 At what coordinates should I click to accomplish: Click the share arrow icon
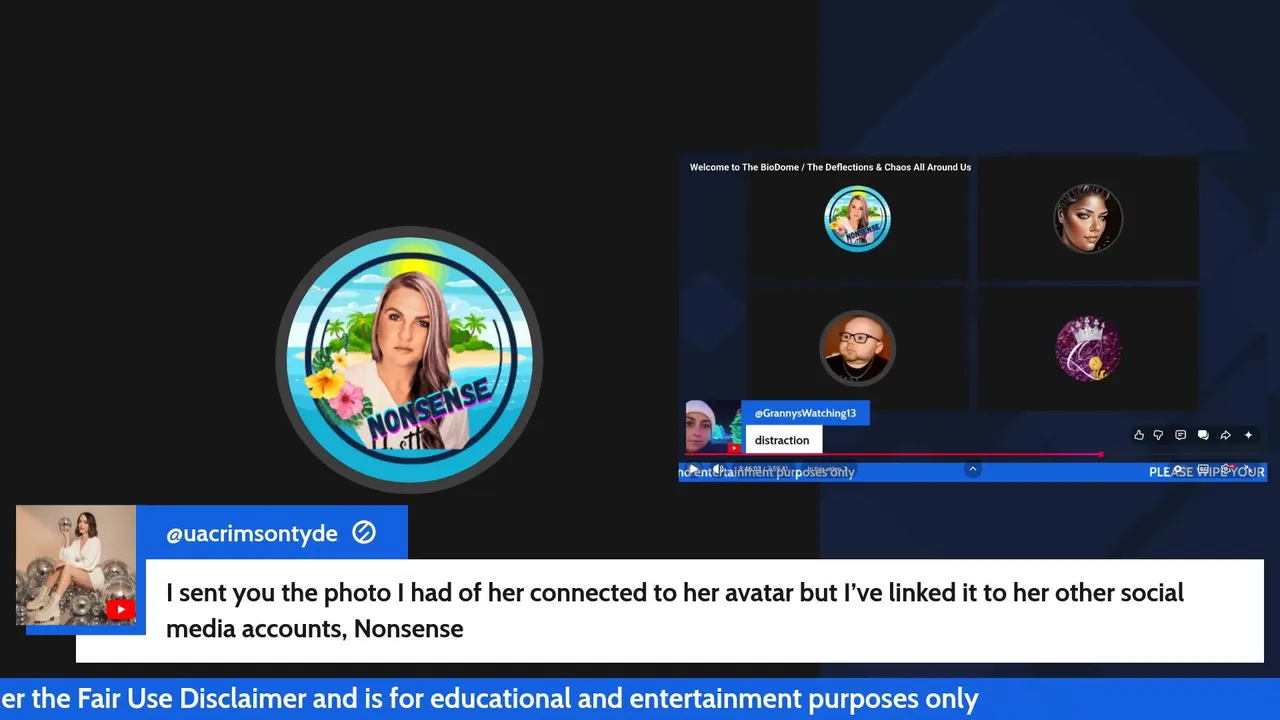tap(1226, 435)
